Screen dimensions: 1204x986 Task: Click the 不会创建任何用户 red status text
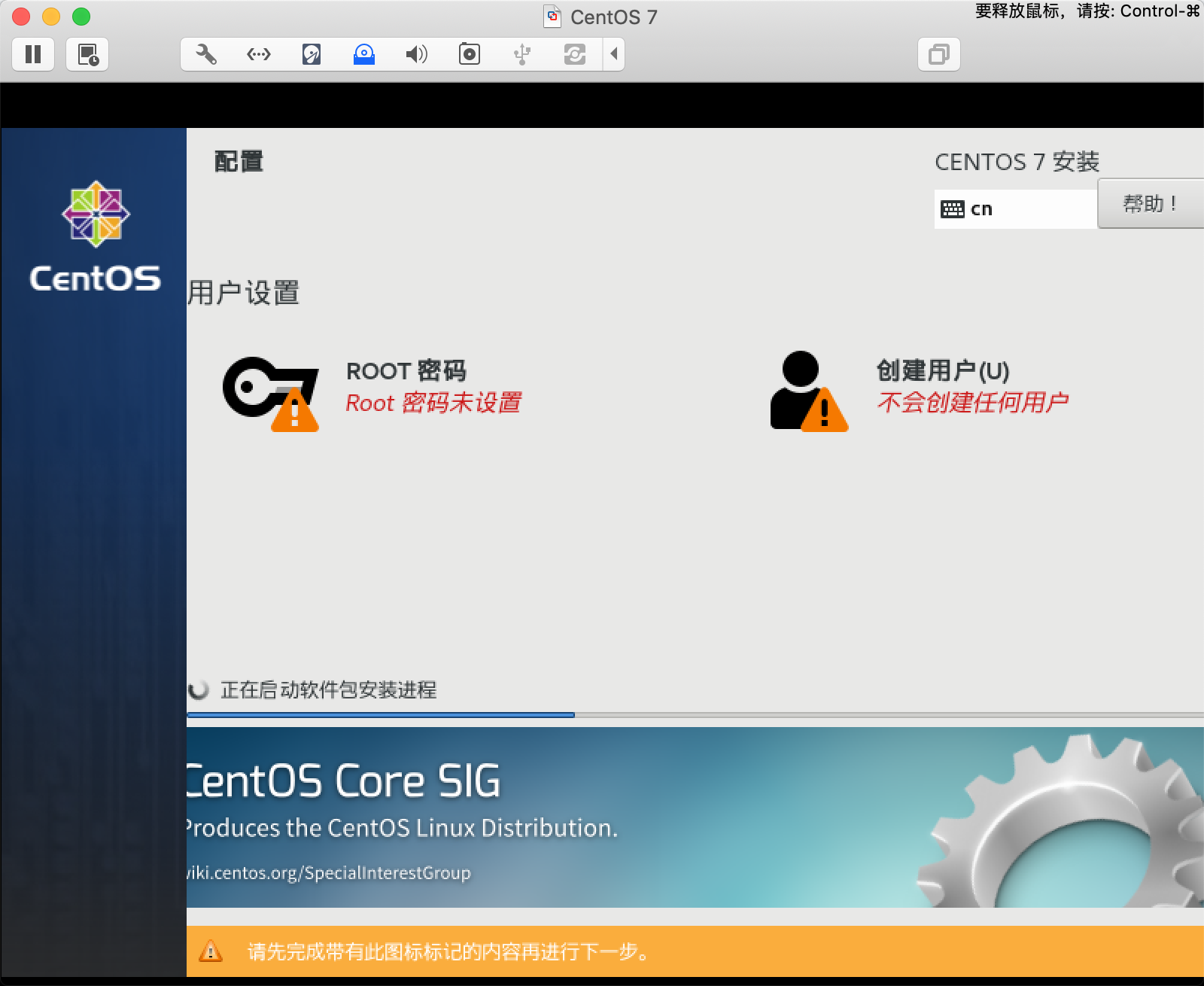point(973,403)
